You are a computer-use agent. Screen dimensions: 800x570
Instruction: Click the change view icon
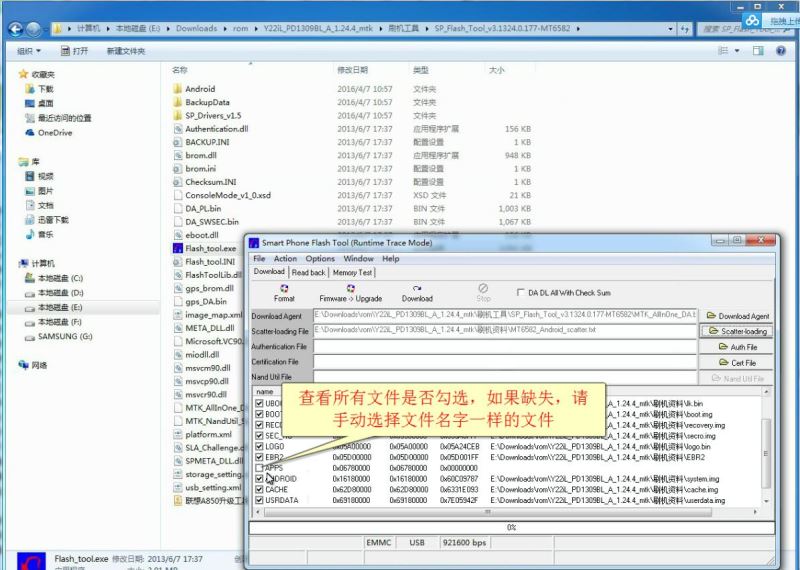tap(723, 51)
